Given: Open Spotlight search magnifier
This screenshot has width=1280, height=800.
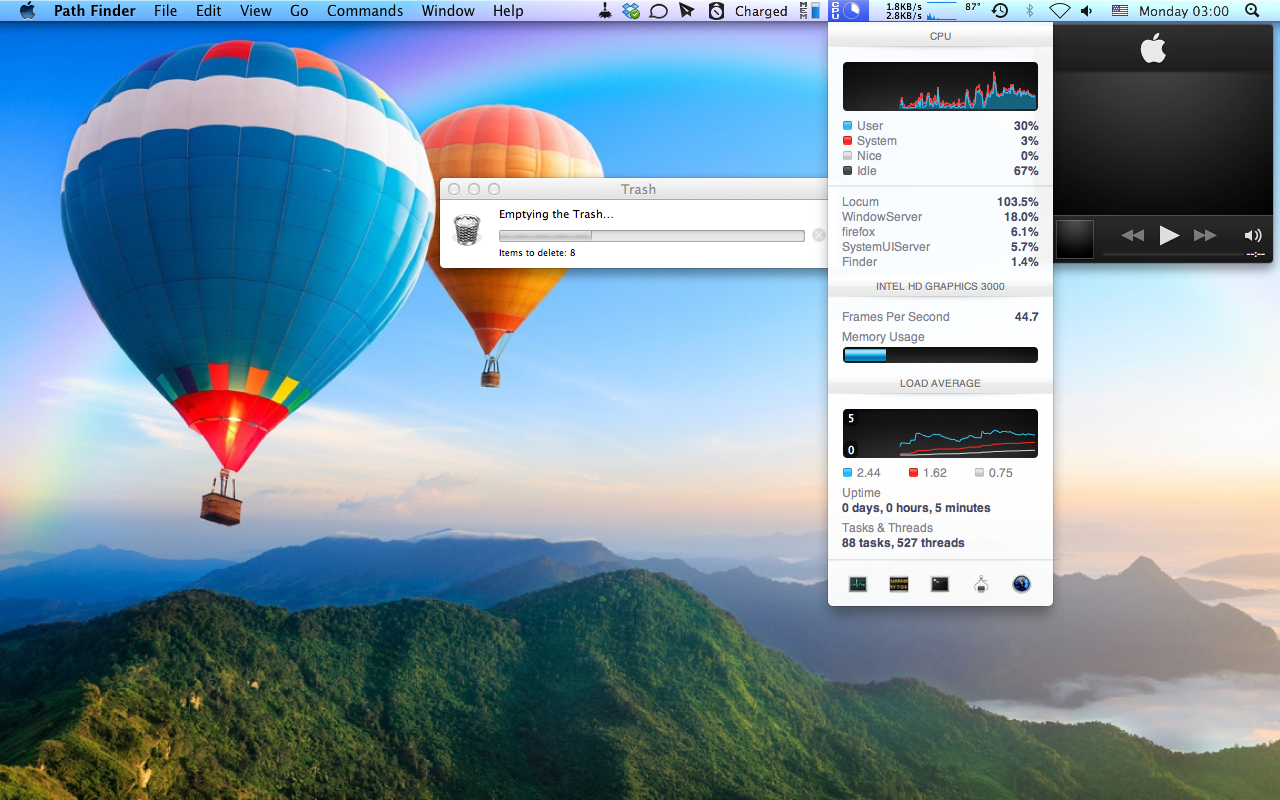Looking at the screenshot, I should click(1252, 11).
